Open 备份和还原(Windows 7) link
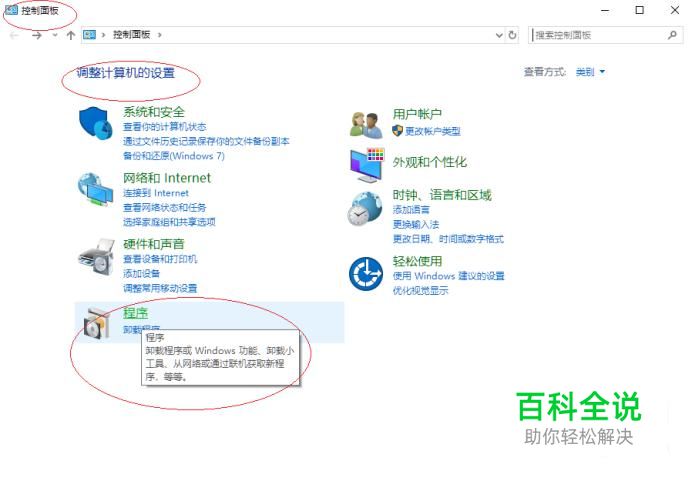This screenshot has width=692, height=481. coord(174,156)
